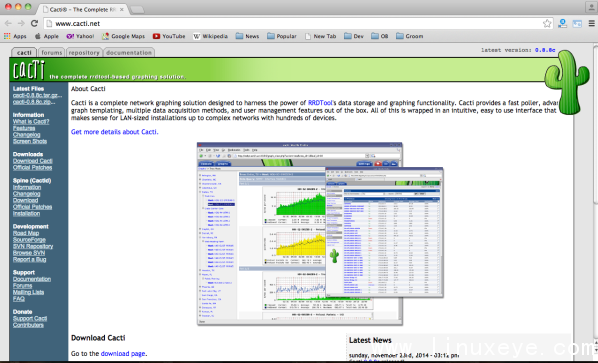The height and width of the screenshot is (363, 598).
Task: Open the Wikipedia bookmark
Action: click(x=210, y=36)
